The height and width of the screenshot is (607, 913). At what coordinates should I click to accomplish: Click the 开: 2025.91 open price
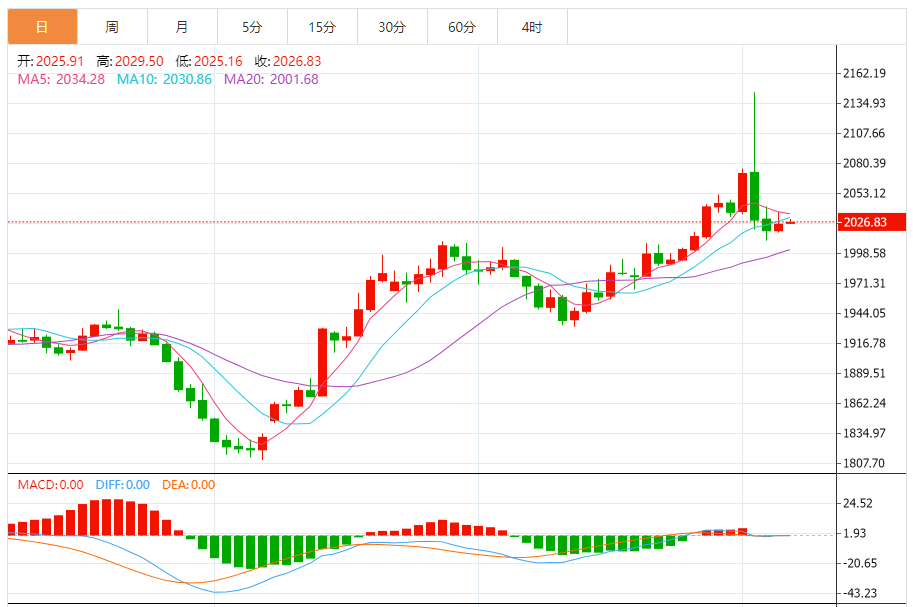click(x=51, y=61)
